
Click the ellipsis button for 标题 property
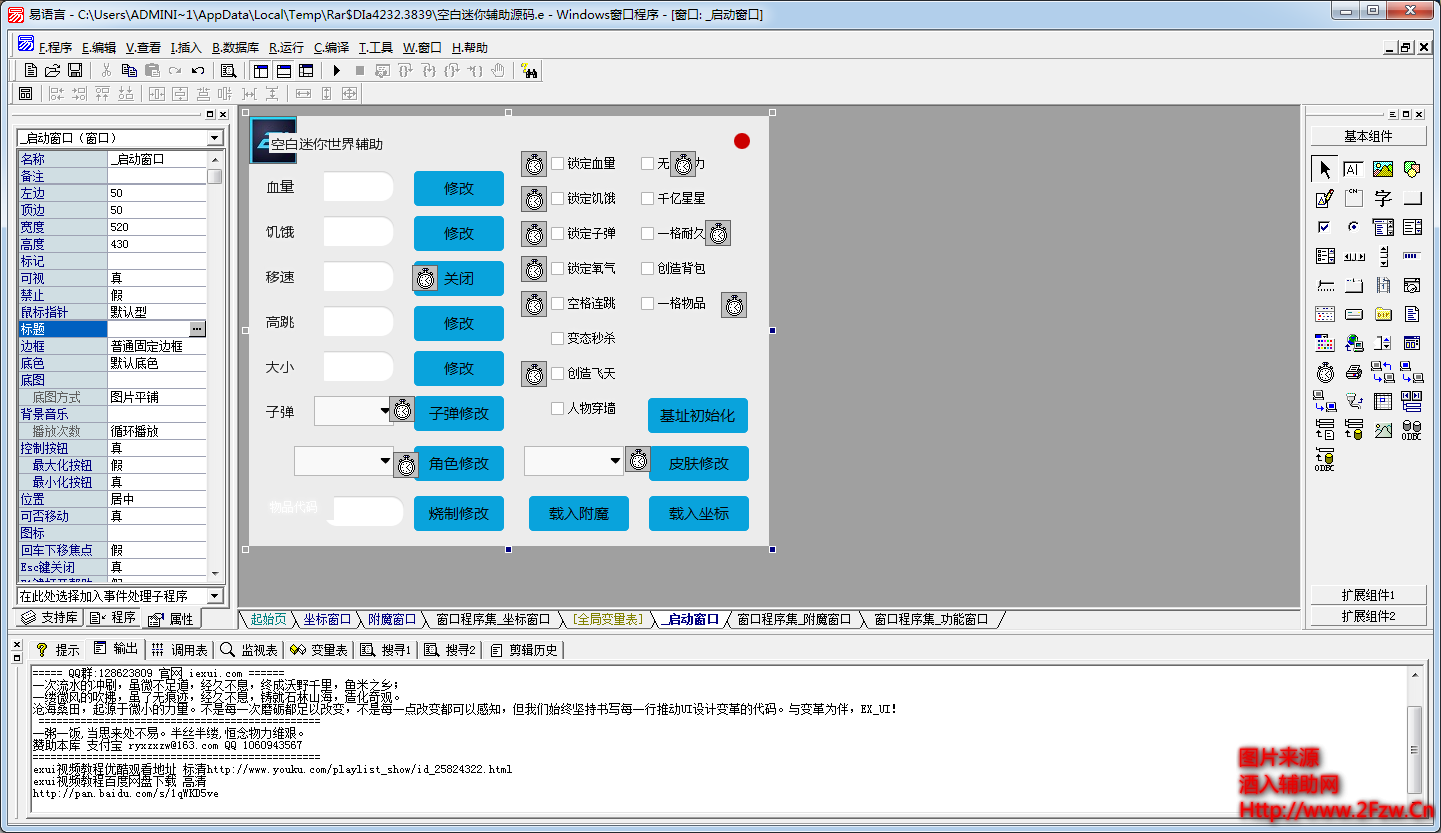[197, 328]
